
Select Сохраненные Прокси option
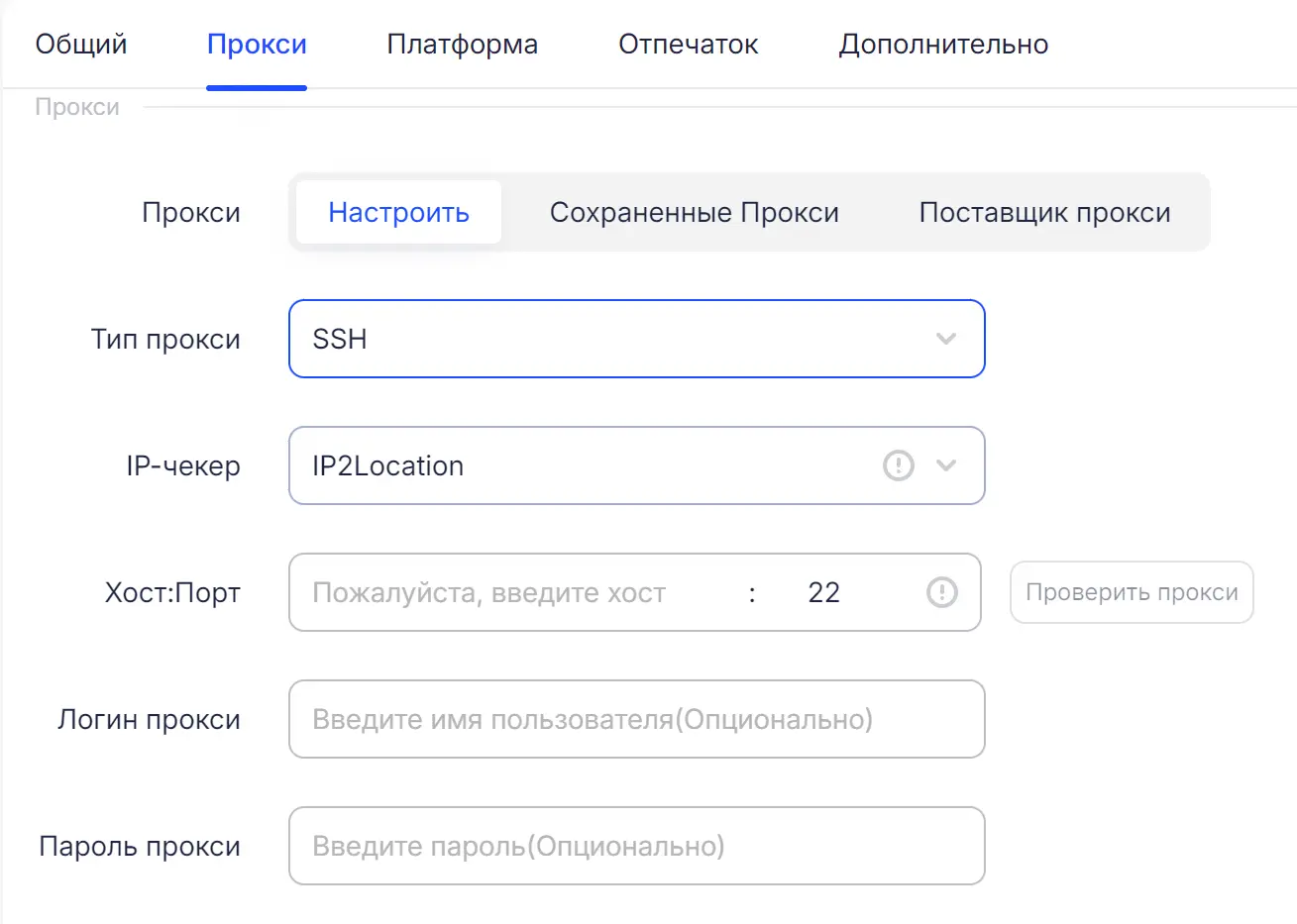(x=694, y=212)
